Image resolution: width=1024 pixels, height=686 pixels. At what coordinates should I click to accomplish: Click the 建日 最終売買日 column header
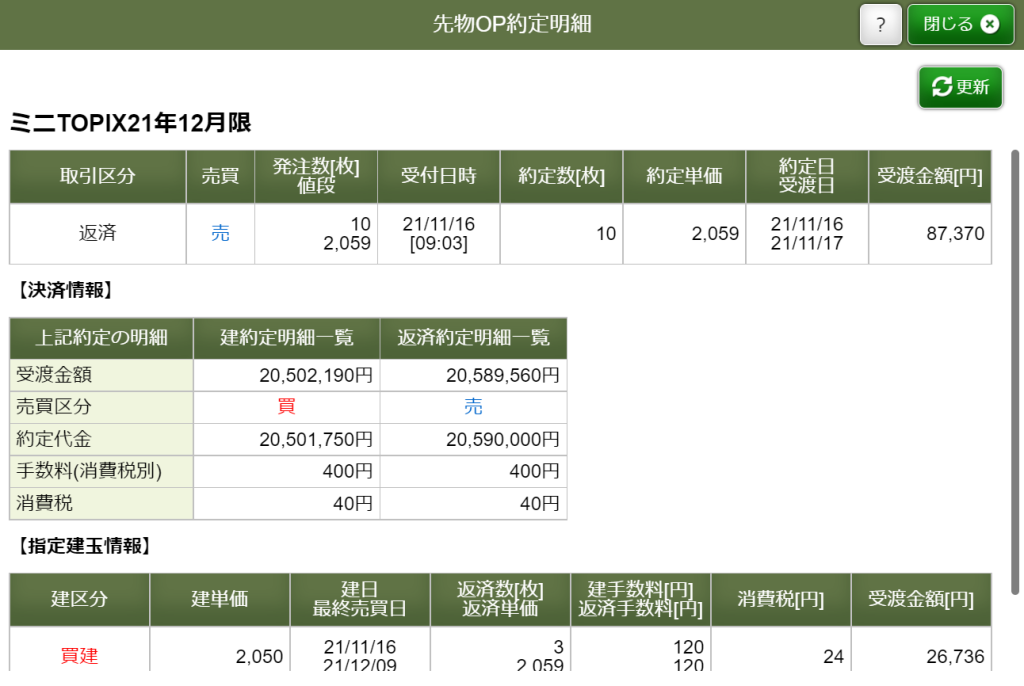click(x=360, y=600)
